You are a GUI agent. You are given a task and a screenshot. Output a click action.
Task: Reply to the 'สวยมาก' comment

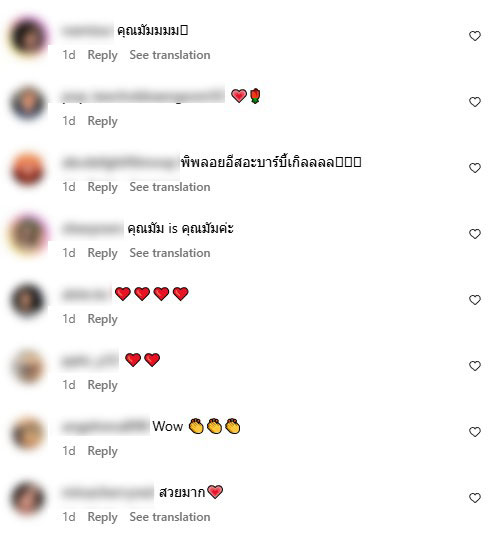tap(103, 517)
